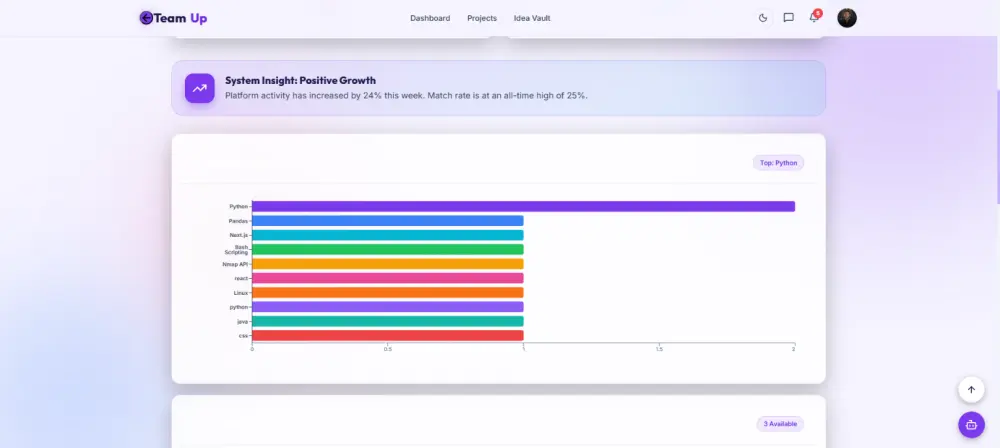1000x448 pixels.
Task: Click the Linux axis label
Action: [x=240, y=292]
